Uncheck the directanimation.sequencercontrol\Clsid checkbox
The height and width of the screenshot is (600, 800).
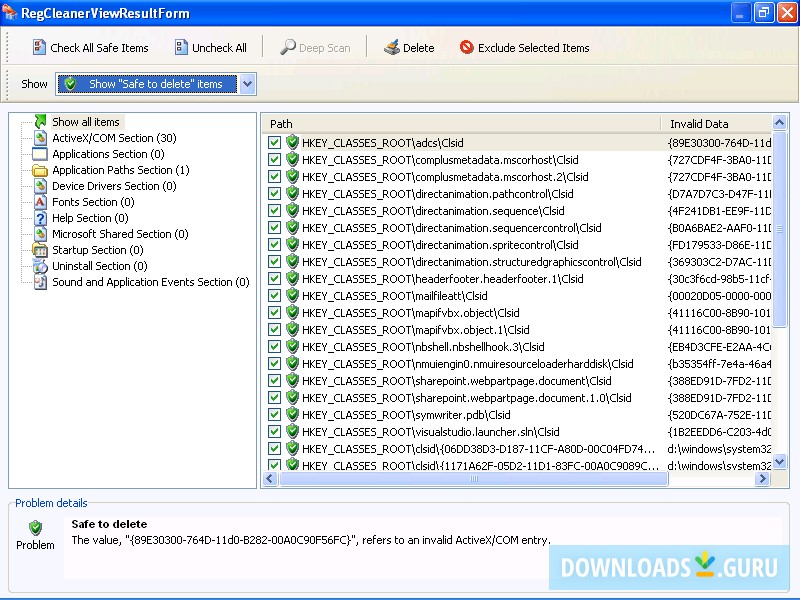point(274,228)
